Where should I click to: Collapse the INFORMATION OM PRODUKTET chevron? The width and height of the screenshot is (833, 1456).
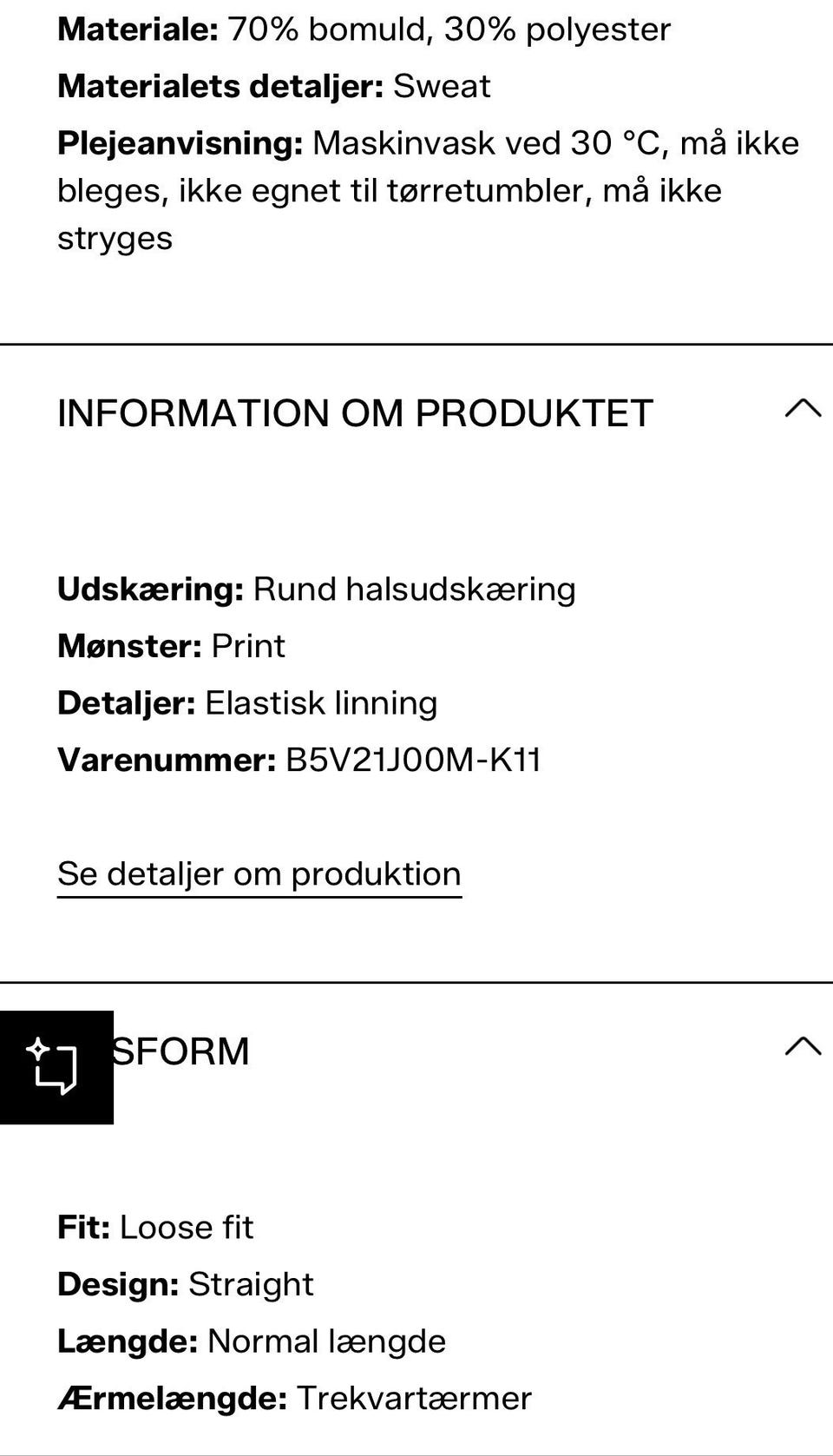click(x=802, y=409)
